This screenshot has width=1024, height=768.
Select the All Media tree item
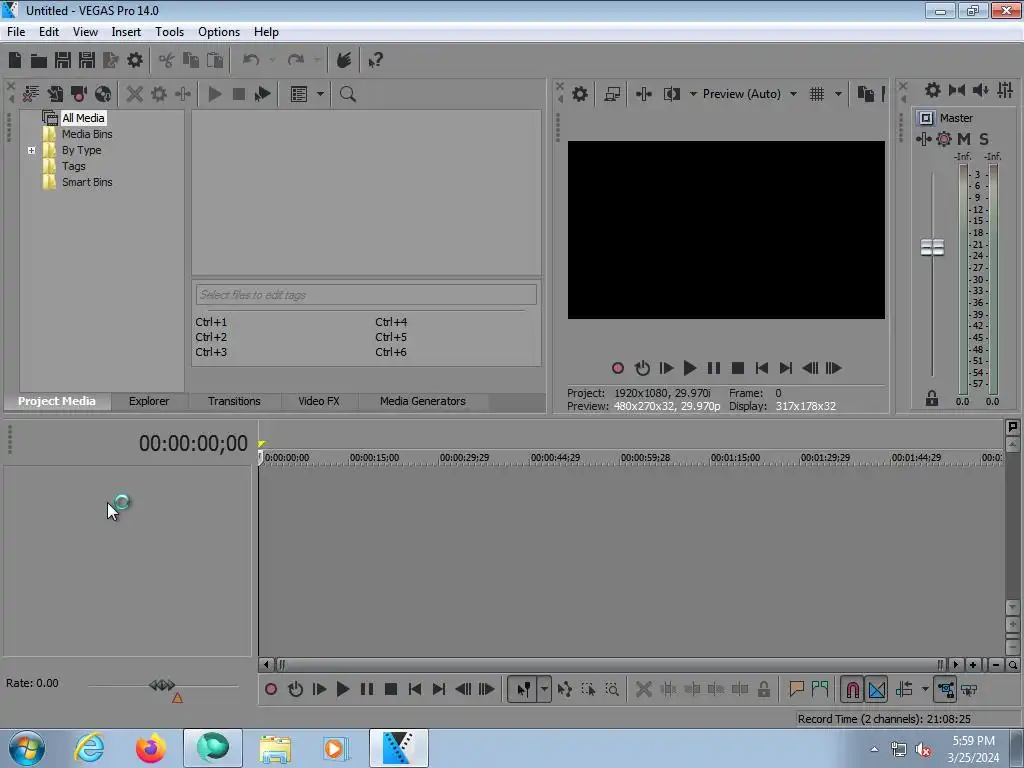tap(83, 118)
